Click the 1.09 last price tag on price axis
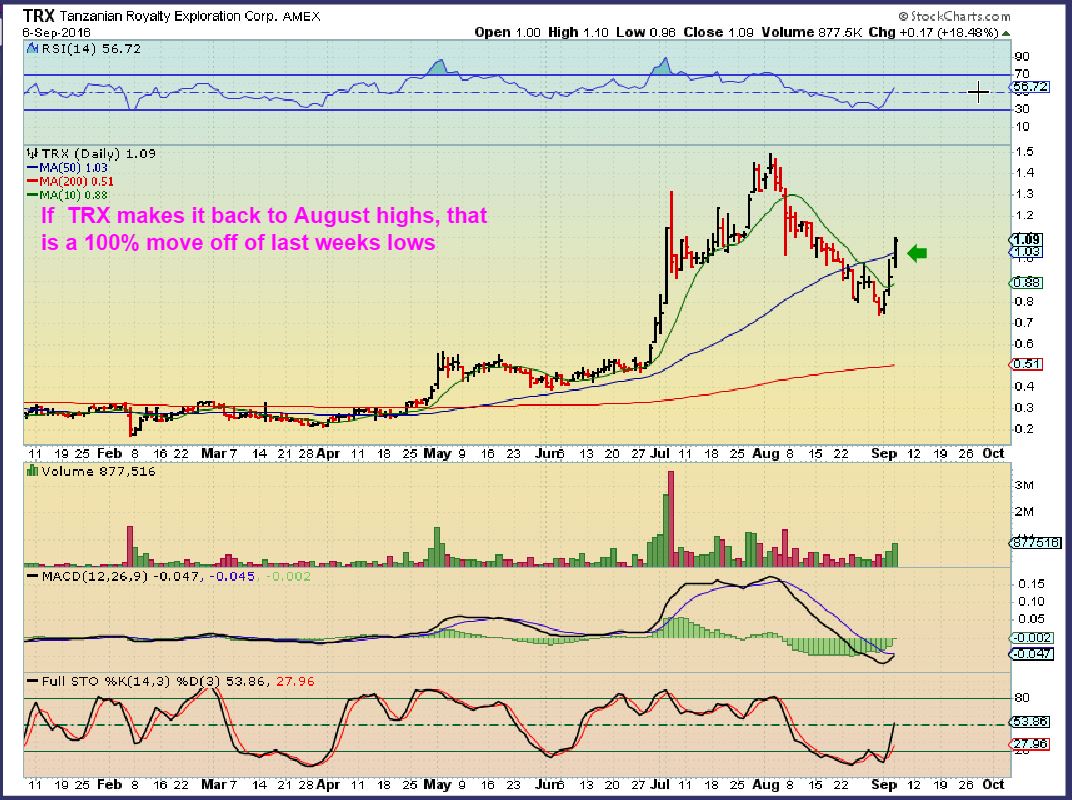 (1027, 239)
